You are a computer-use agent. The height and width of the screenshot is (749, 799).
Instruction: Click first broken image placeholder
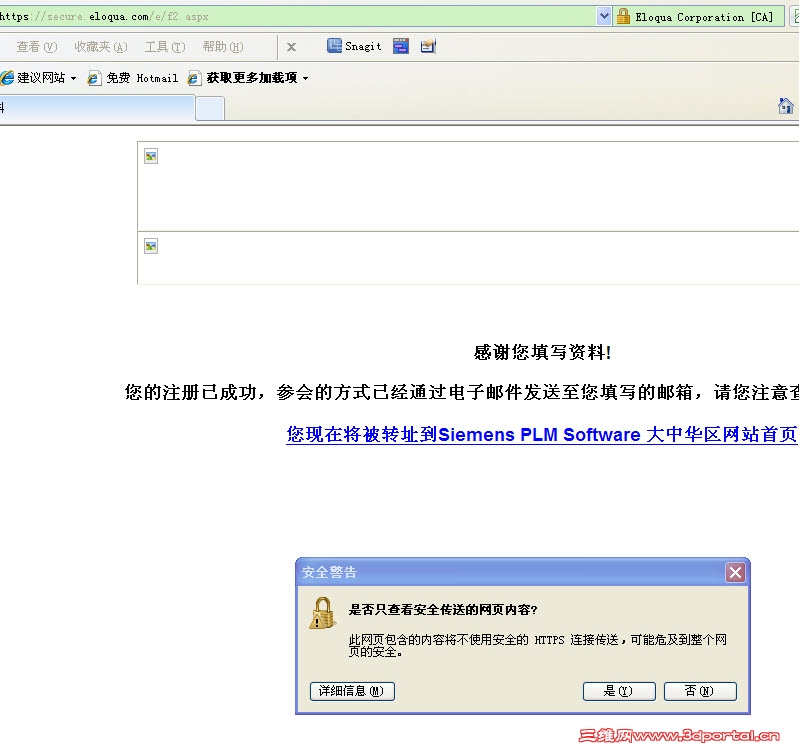[151, 156]
